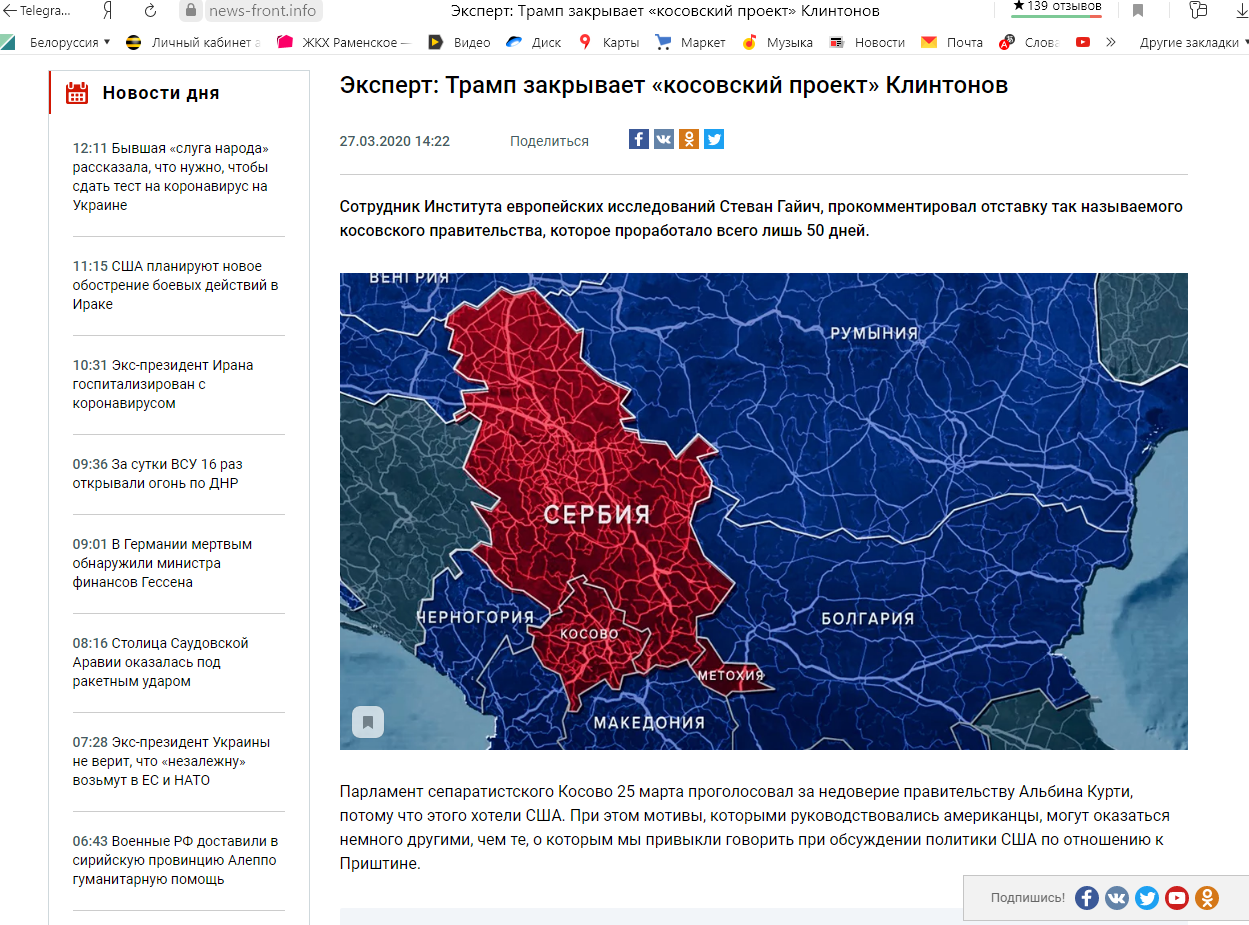Image resolution: width=1249 pixels, height=925 pixels.
Task: Click the Yandex home 'Я' button
Action: [107, 11]
